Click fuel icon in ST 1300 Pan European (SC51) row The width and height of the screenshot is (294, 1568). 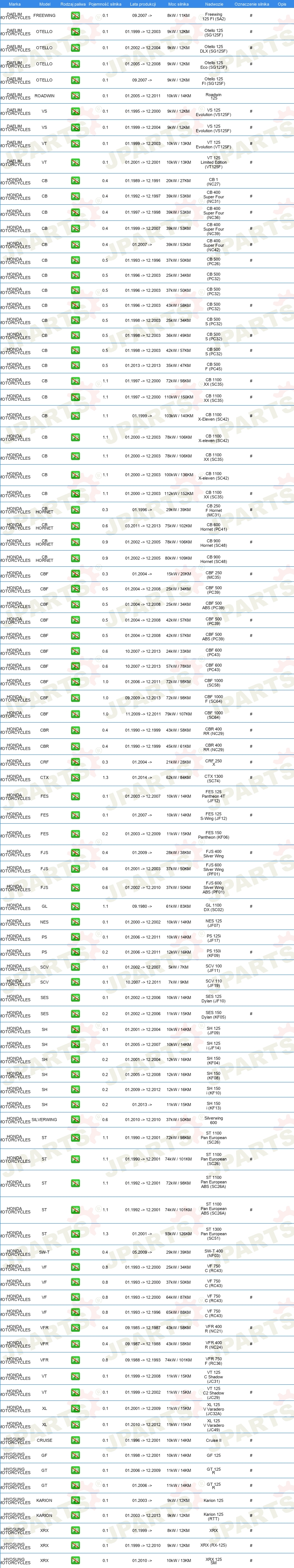tap(75, 1234)
